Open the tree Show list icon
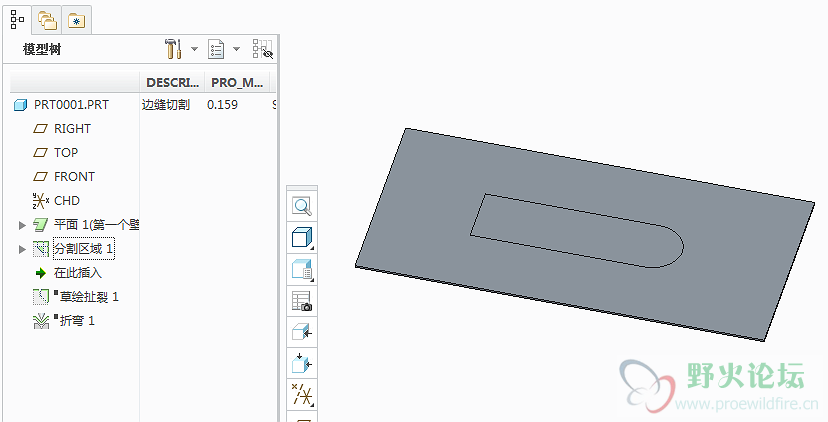Screen dimensions: 828x422 coord(216,49)
